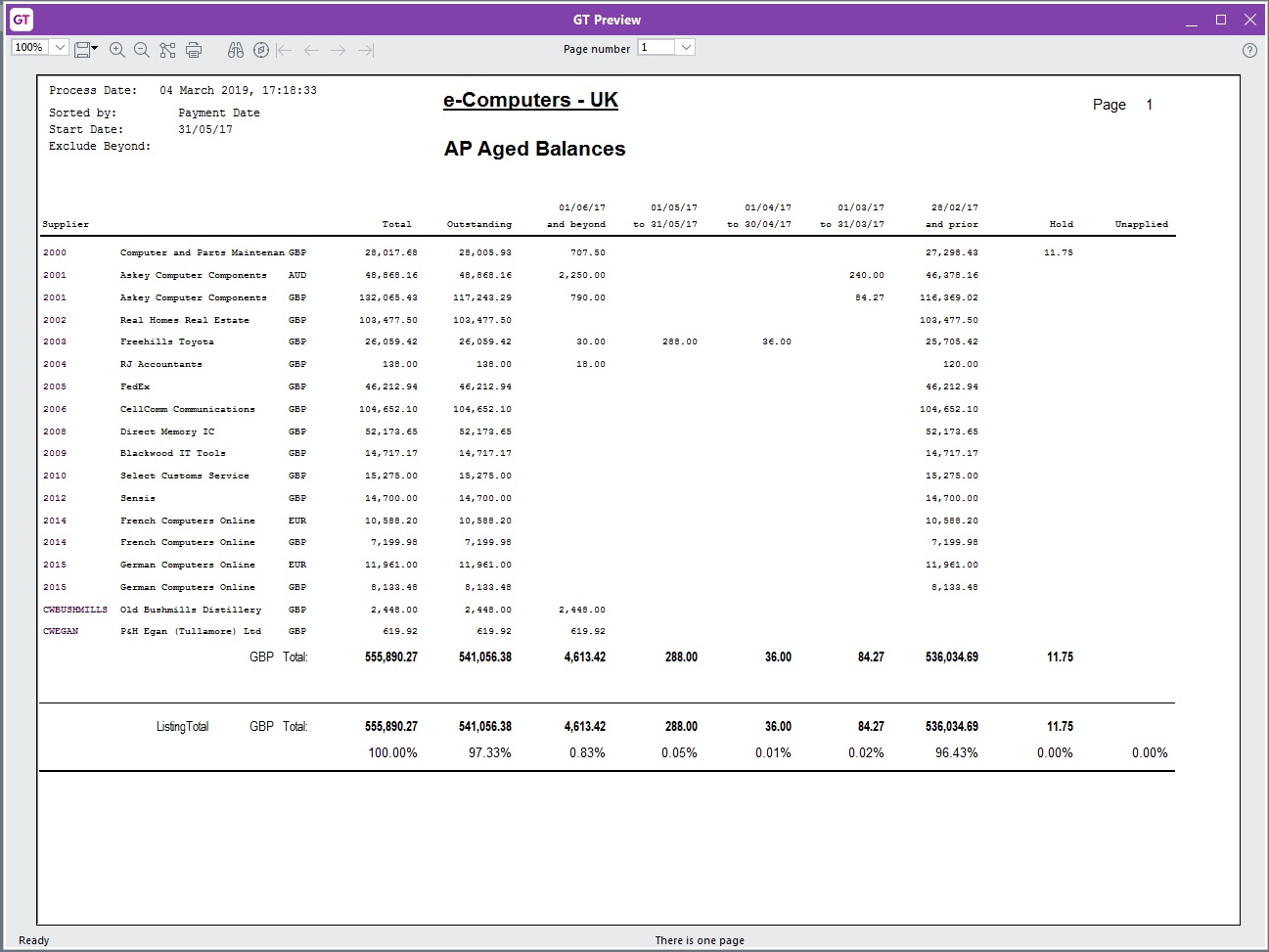Viewport: 1269px width, 952px height.
Task: Click supplier code CWBUSHMILLS
Action: 75,610
